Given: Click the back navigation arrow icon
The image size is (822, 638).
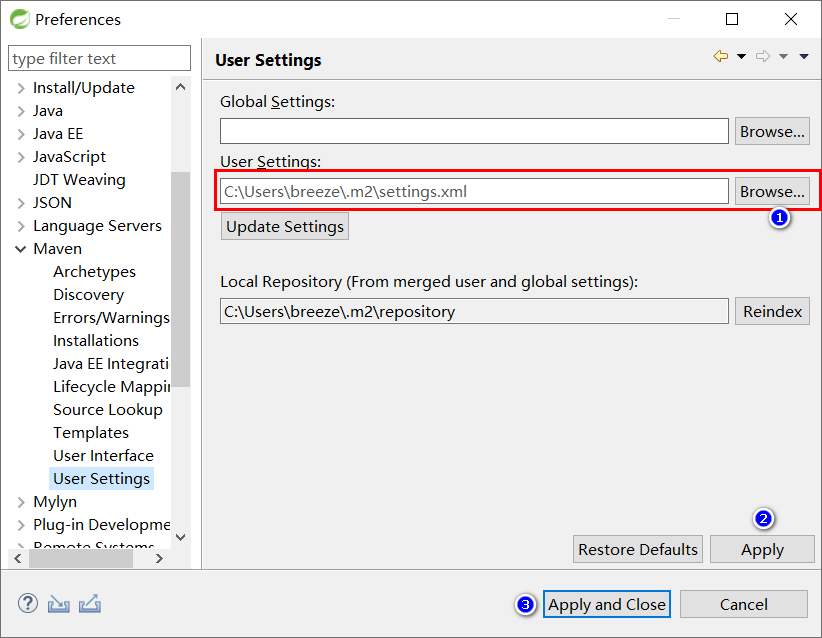Looking at the screenshot, I should tap(721, 56).
